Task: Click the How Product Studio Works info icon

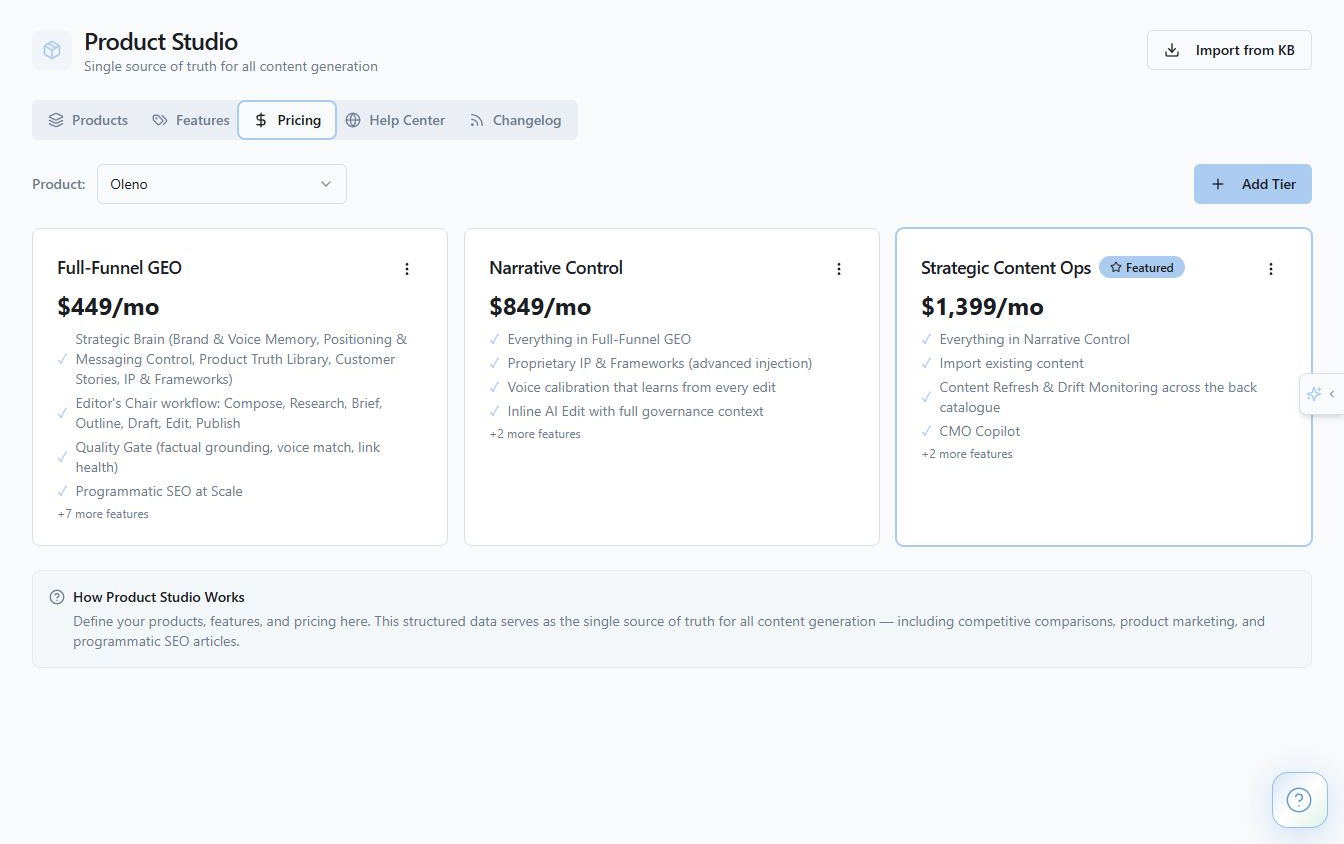Action: pos(57,597)
